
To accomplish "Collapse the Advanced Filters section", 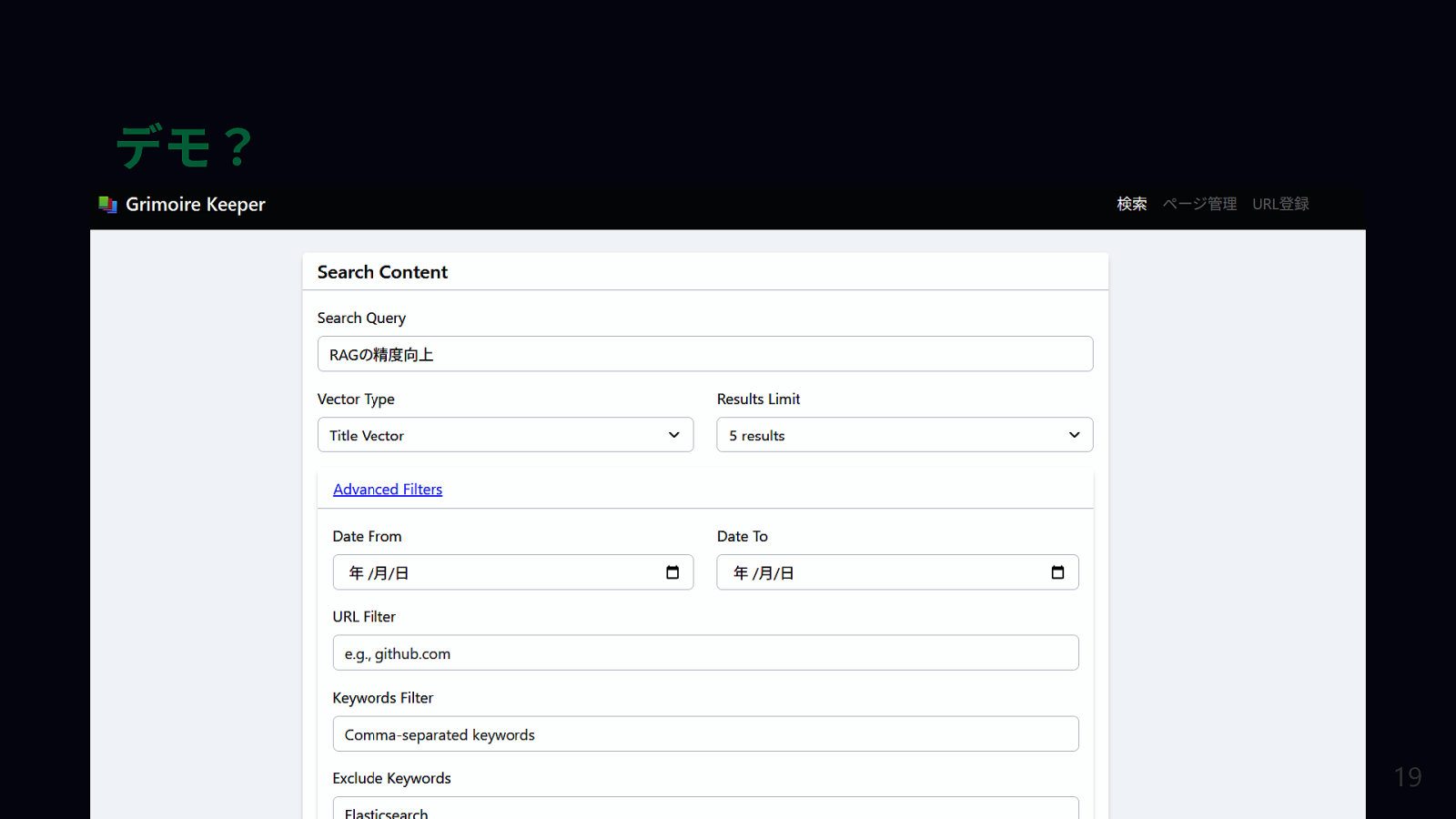I will tap(388, 490).
